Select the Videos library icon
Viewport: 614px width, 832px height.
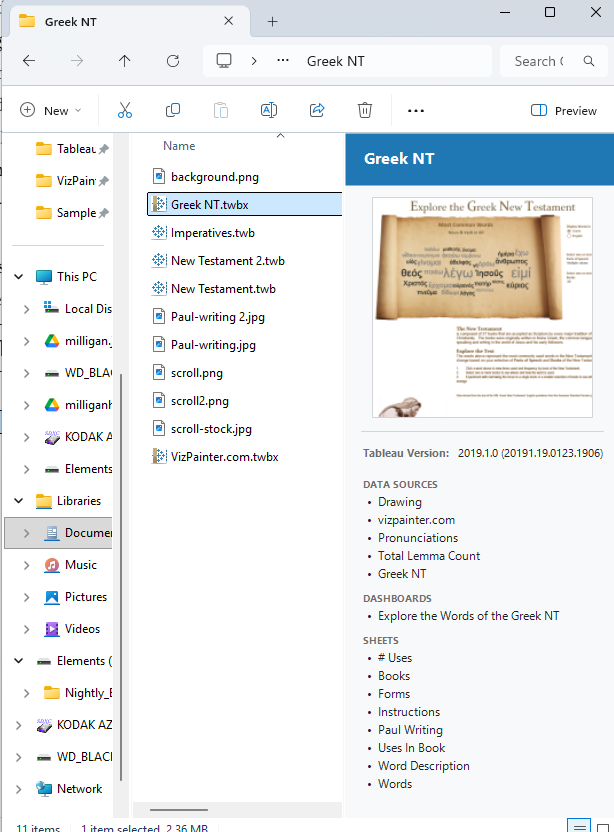click(51, 629)
